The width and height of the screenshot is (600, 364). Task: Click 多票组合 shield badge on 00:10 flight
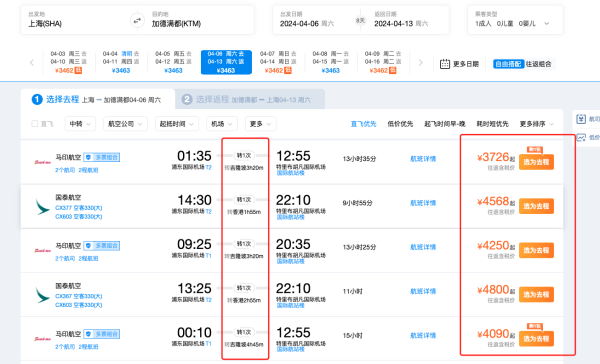click(x=102, y=334)
